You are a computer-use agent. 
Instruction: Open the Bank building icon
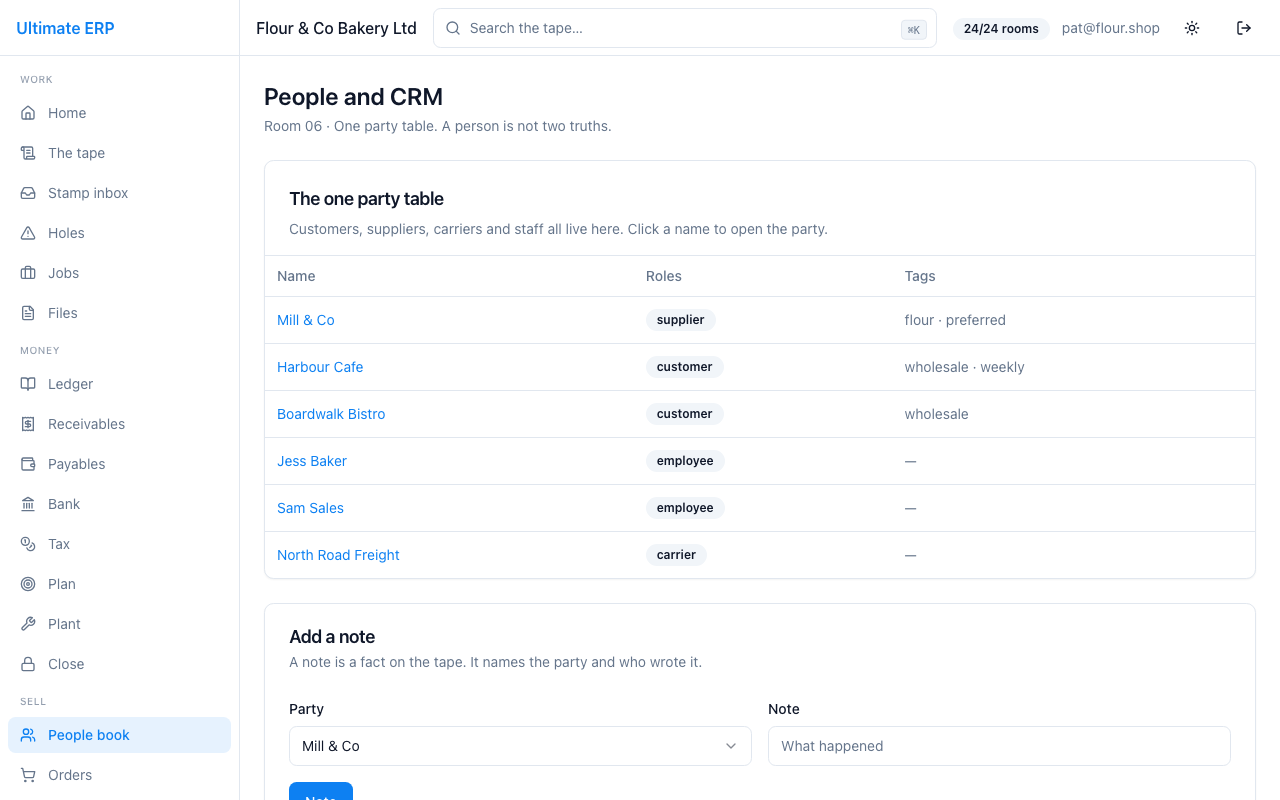(28, 504)
